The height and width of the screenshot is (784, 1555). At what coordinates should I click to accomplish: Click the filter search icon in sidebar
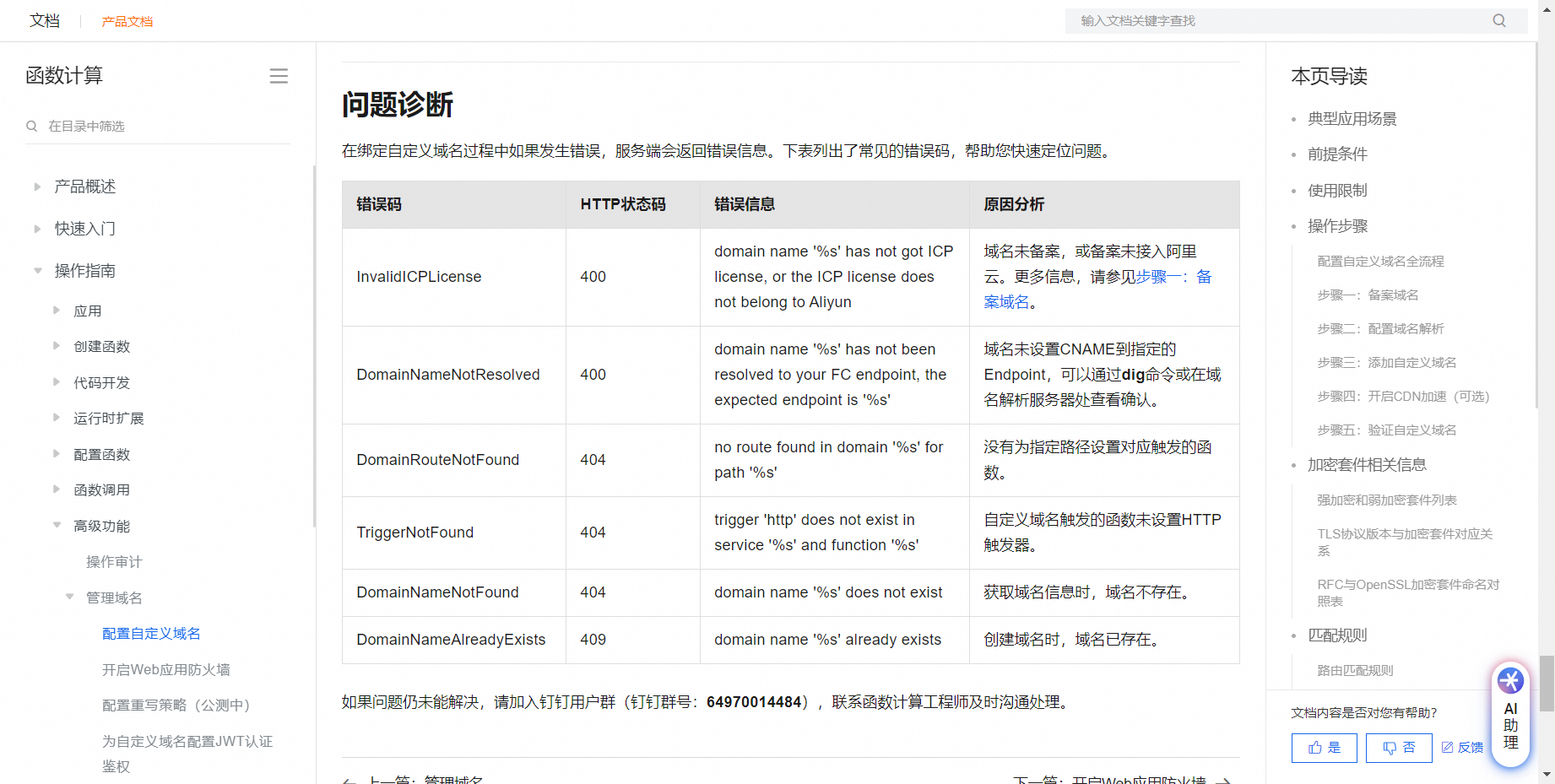32,126
